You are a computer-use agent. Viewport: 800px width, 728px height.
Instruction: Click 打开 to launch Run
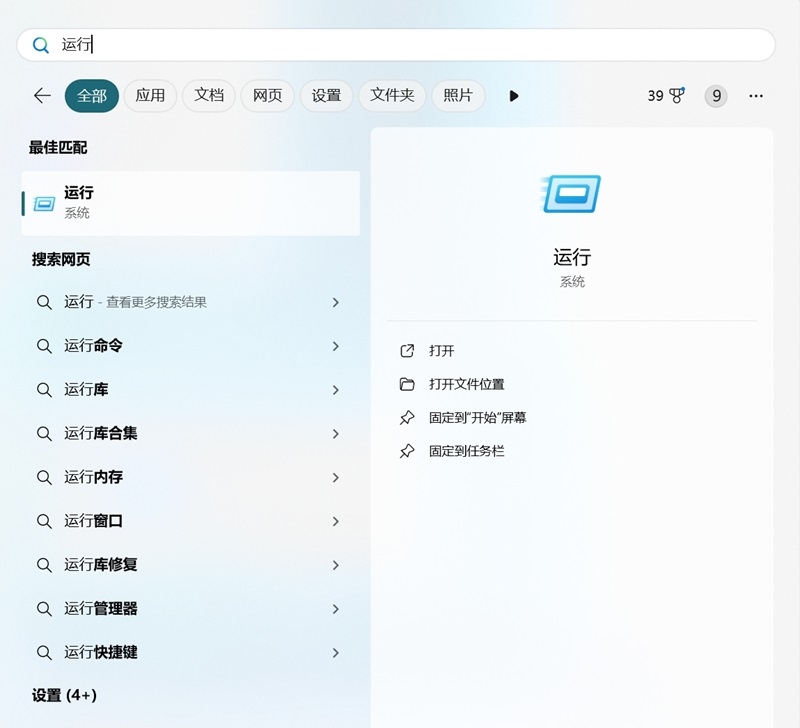point(441,351)
